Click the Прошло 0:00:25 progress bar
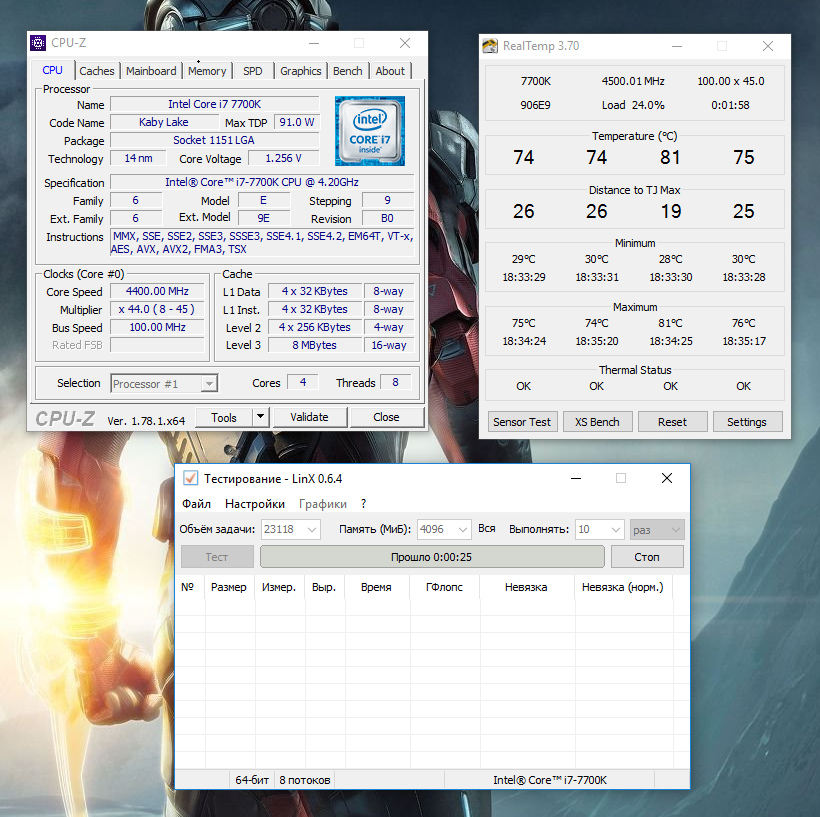Screen dimensions: 820x817 (432, 557)
